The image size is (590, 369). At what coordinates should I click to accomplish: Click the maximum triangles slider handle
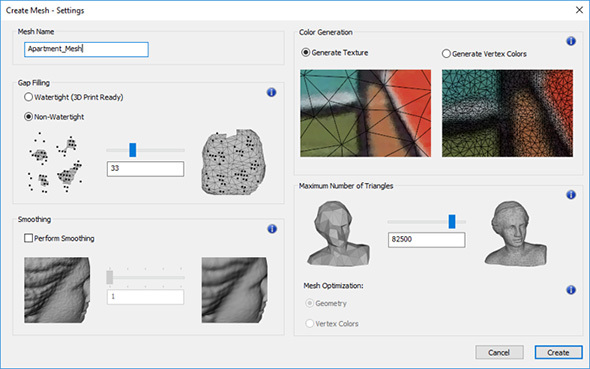pos(452,222)
